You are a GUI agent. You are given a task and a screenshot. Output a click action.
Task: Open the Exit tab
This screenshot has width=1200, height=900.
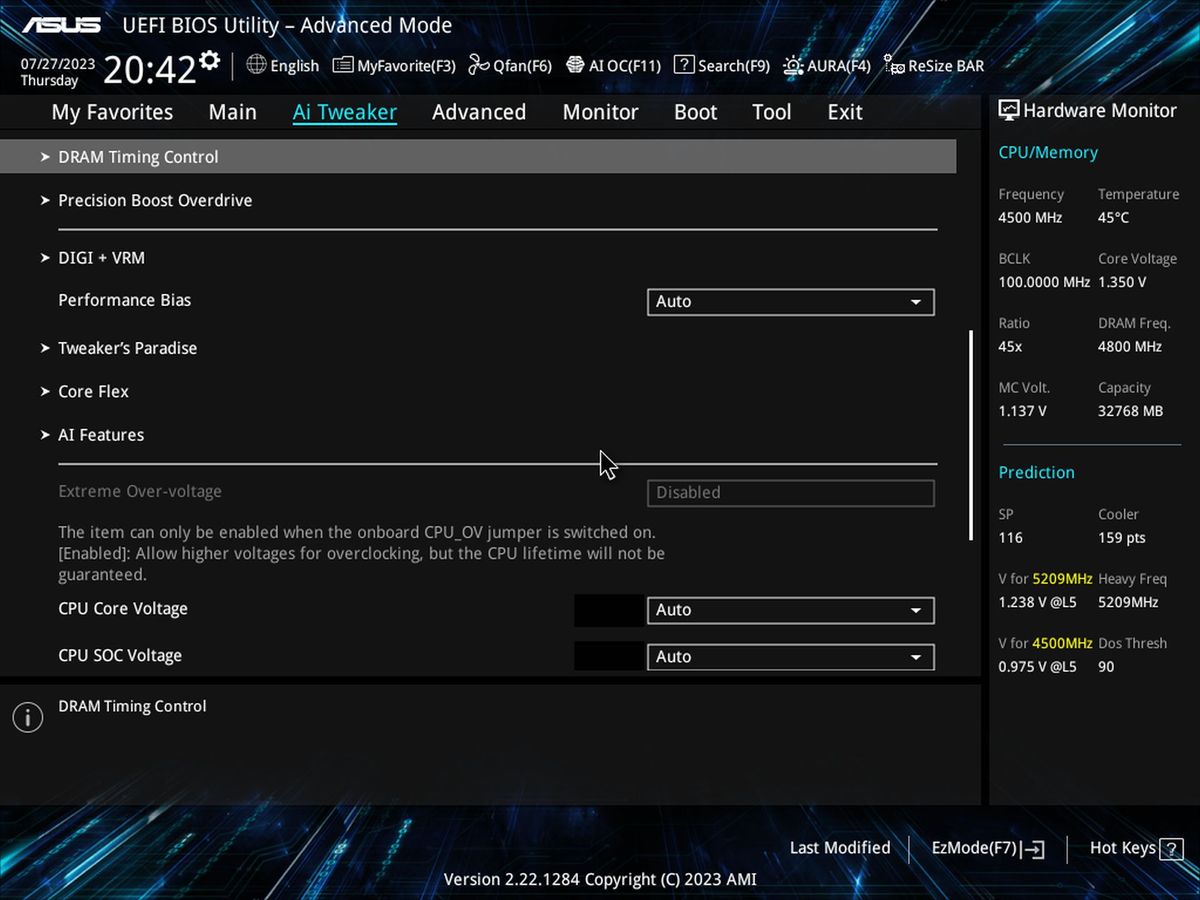point(844,112)
